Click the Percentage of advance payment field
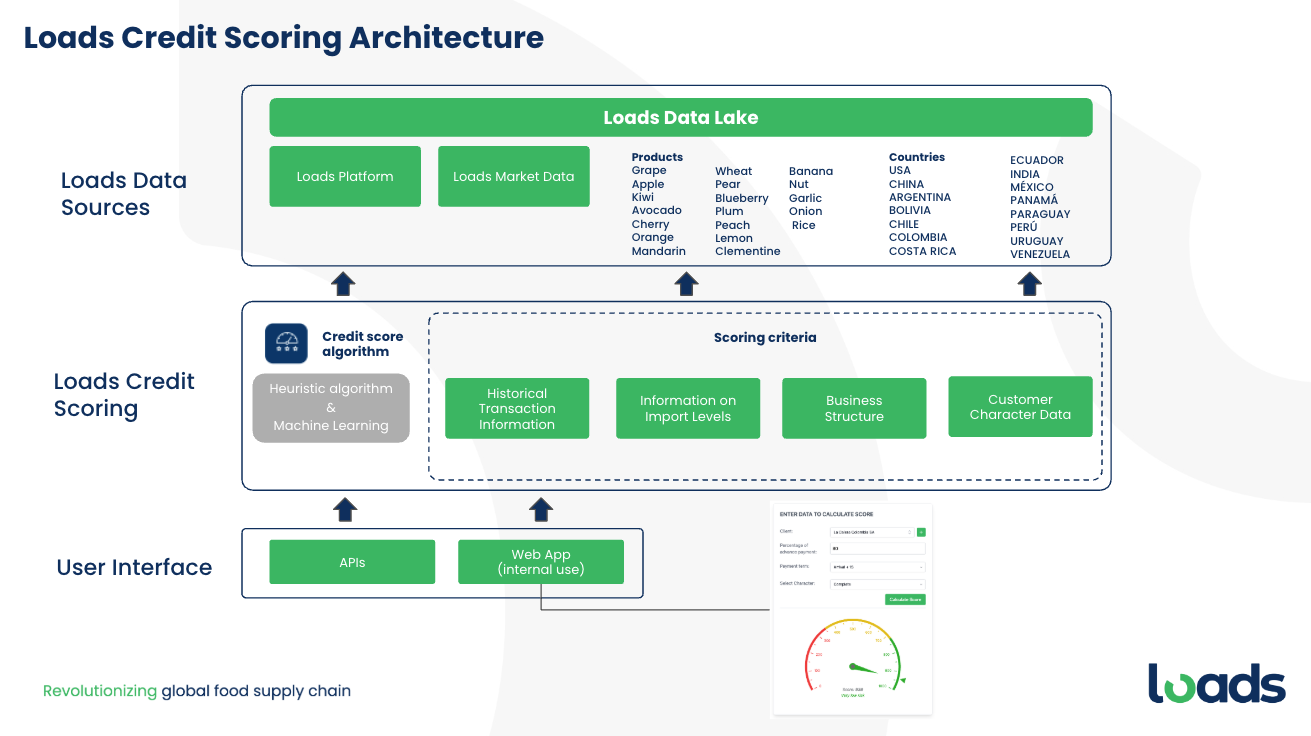1311x736 pixels. [x=878, y=548]
